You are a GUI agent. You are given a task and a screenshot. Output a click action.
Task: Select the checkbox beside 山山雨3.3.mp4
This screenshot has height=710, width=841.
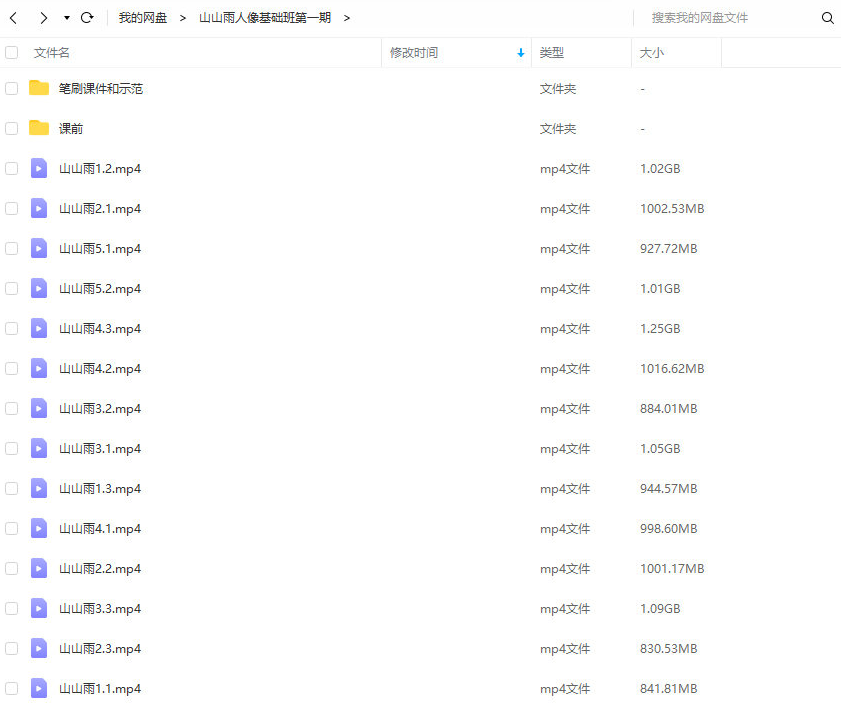coord(12,608)
